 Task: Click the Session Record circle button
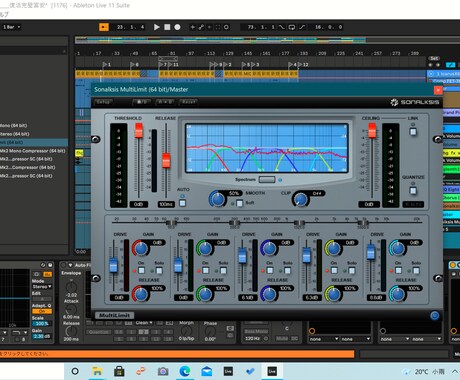tap(226, 27)
